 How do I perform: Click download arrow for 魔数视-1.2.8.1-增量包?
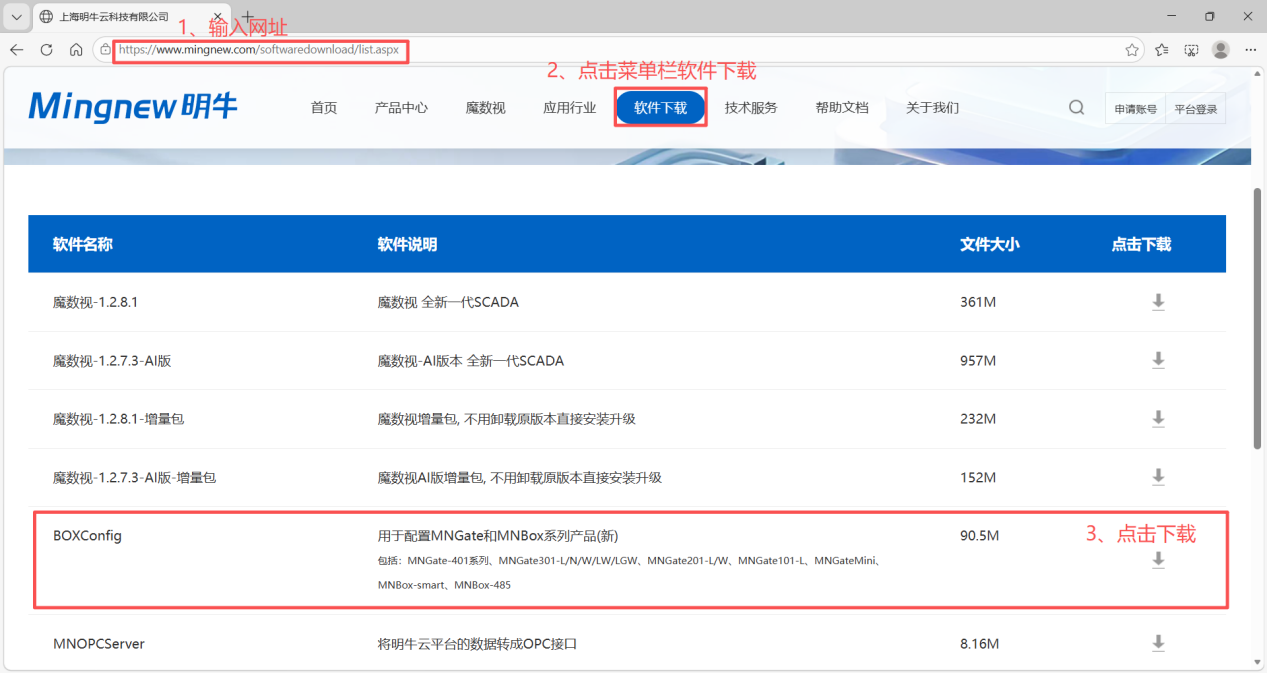(x=1158, y=418)
